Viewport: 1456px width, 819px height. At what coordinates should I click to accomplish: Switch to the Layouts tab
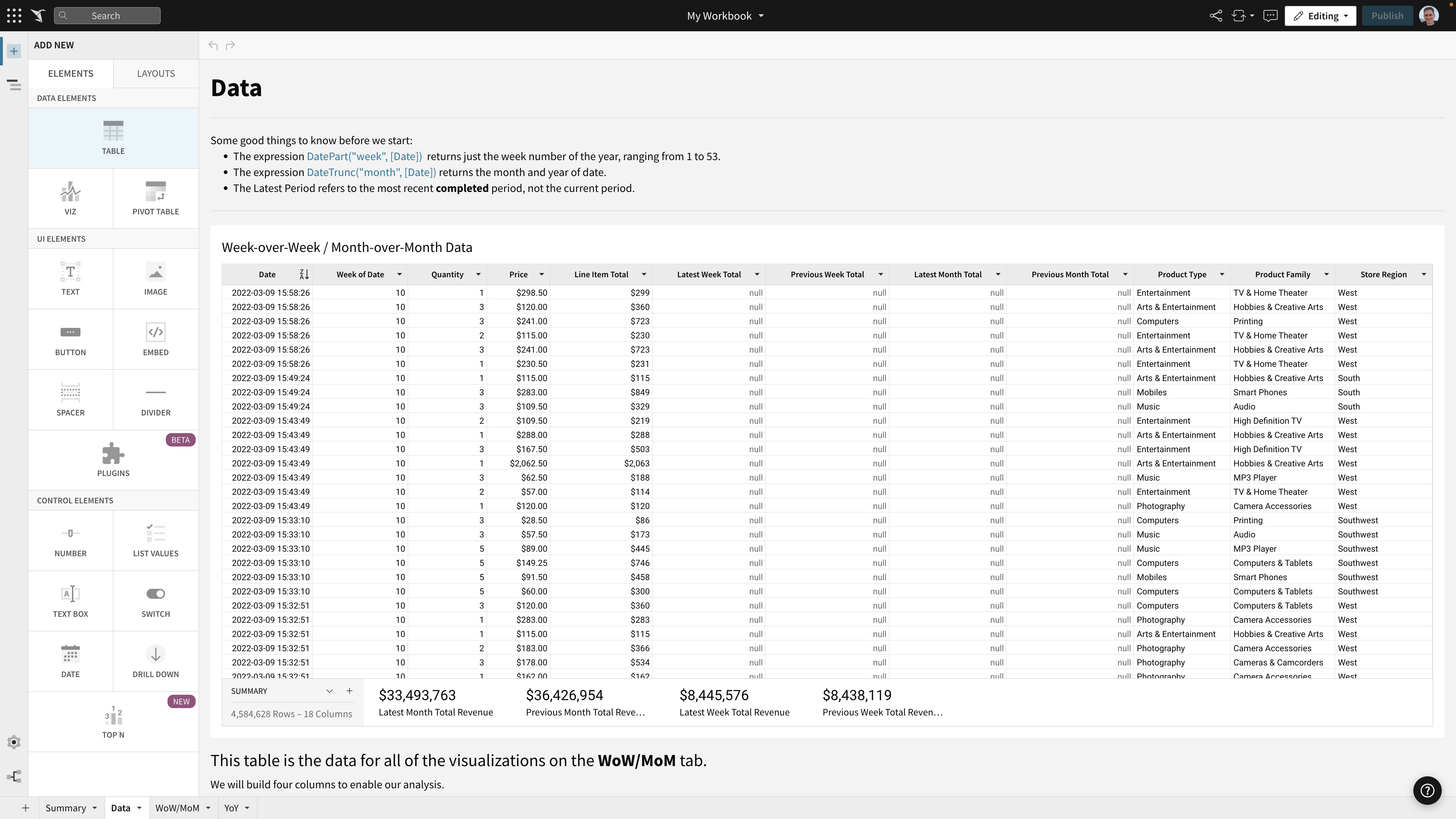156,73
